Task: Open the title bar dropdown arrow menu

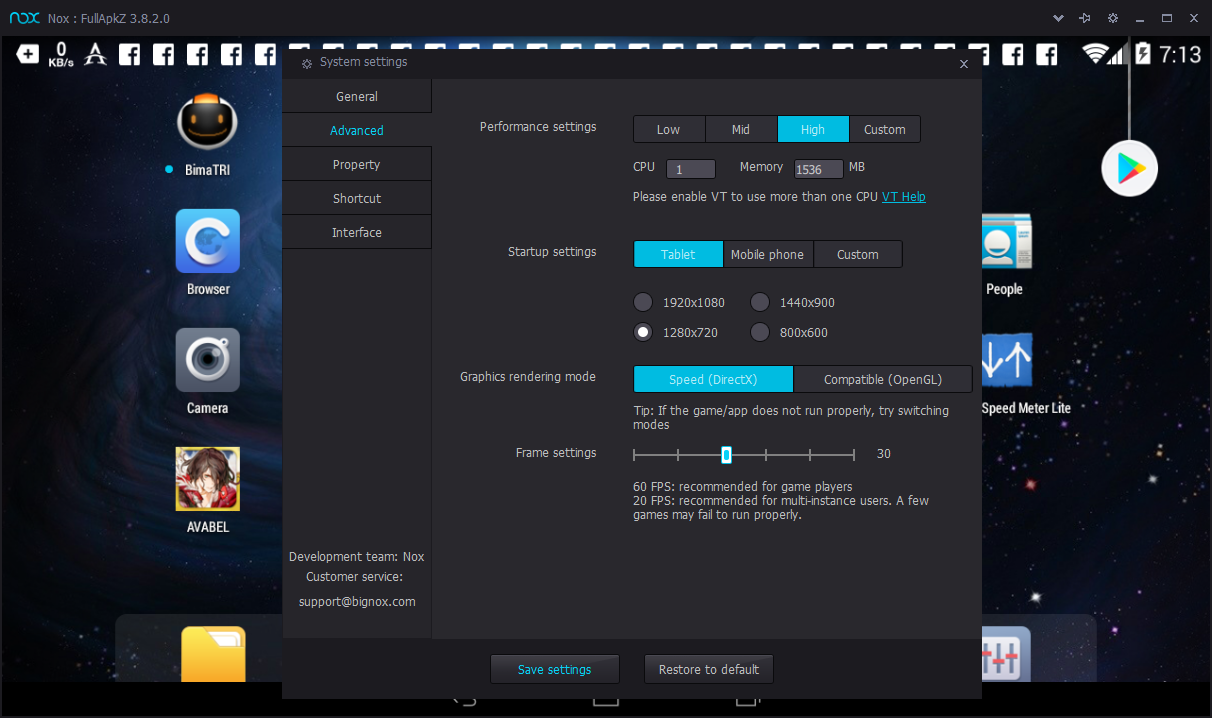Action: tap(1058, 18)
